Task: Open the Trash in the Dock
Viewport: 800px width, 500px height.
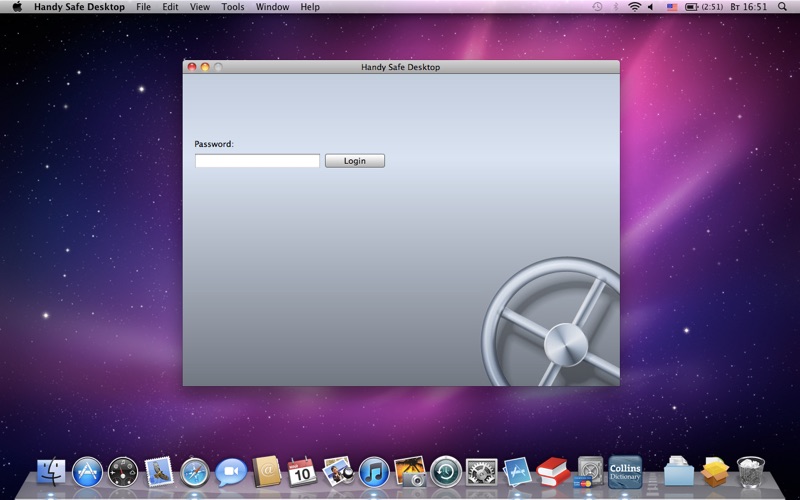Action: pos(751,472)
